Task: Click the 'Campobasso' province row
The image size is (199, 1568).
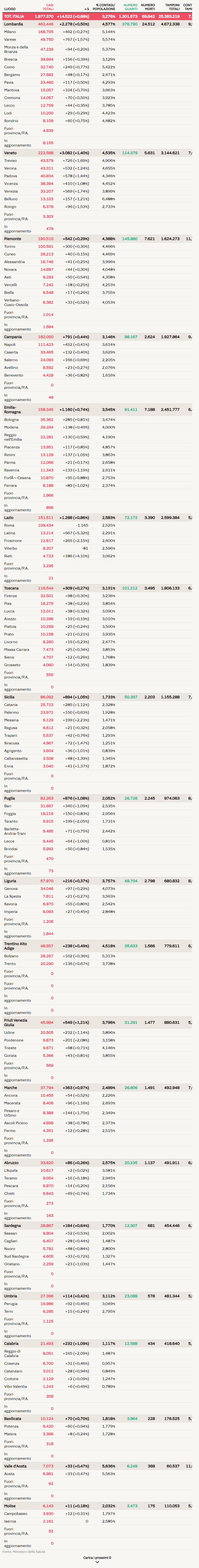Action: [x=97, y=1514]
